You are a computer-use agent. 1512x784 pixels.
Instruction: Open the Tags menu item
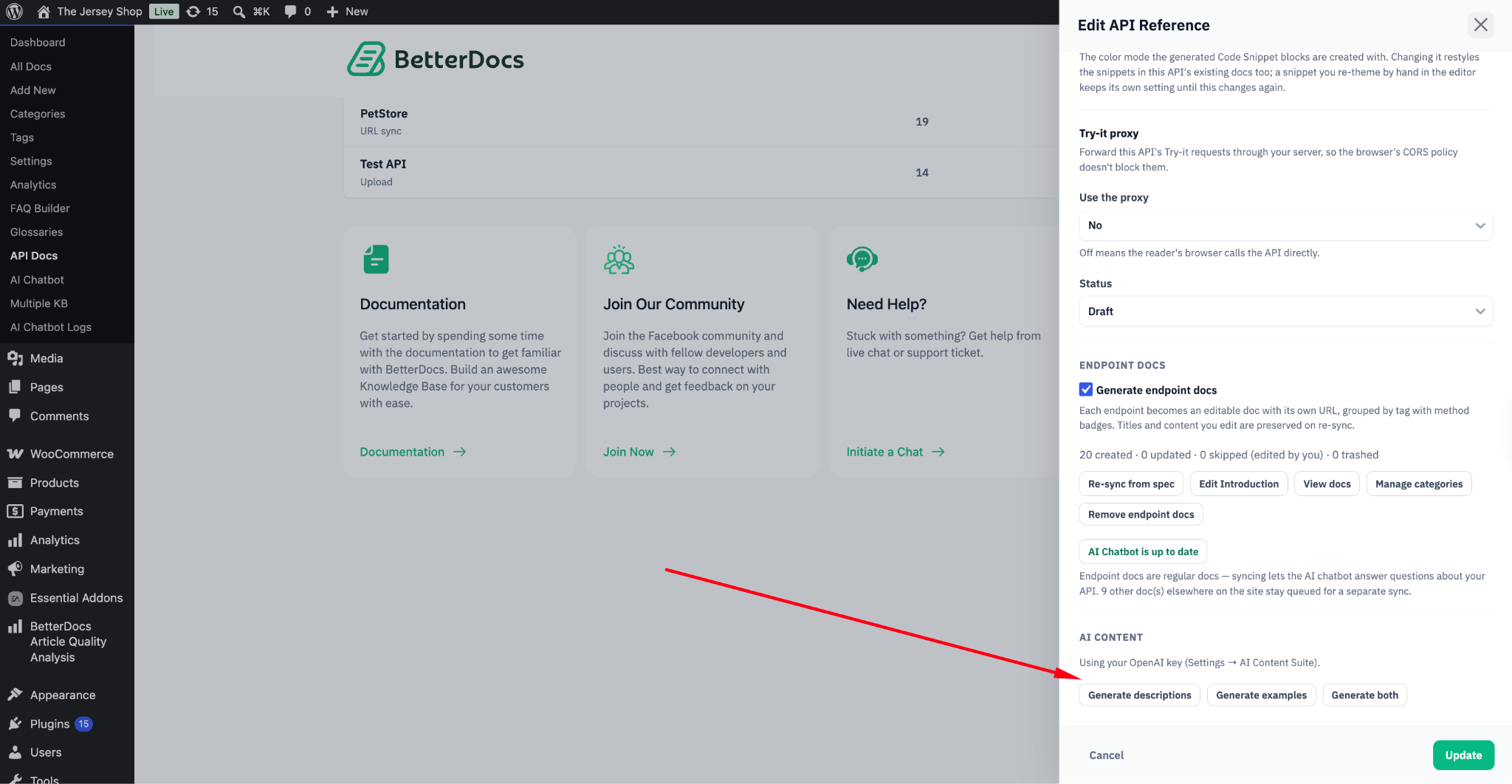(22, 137)
